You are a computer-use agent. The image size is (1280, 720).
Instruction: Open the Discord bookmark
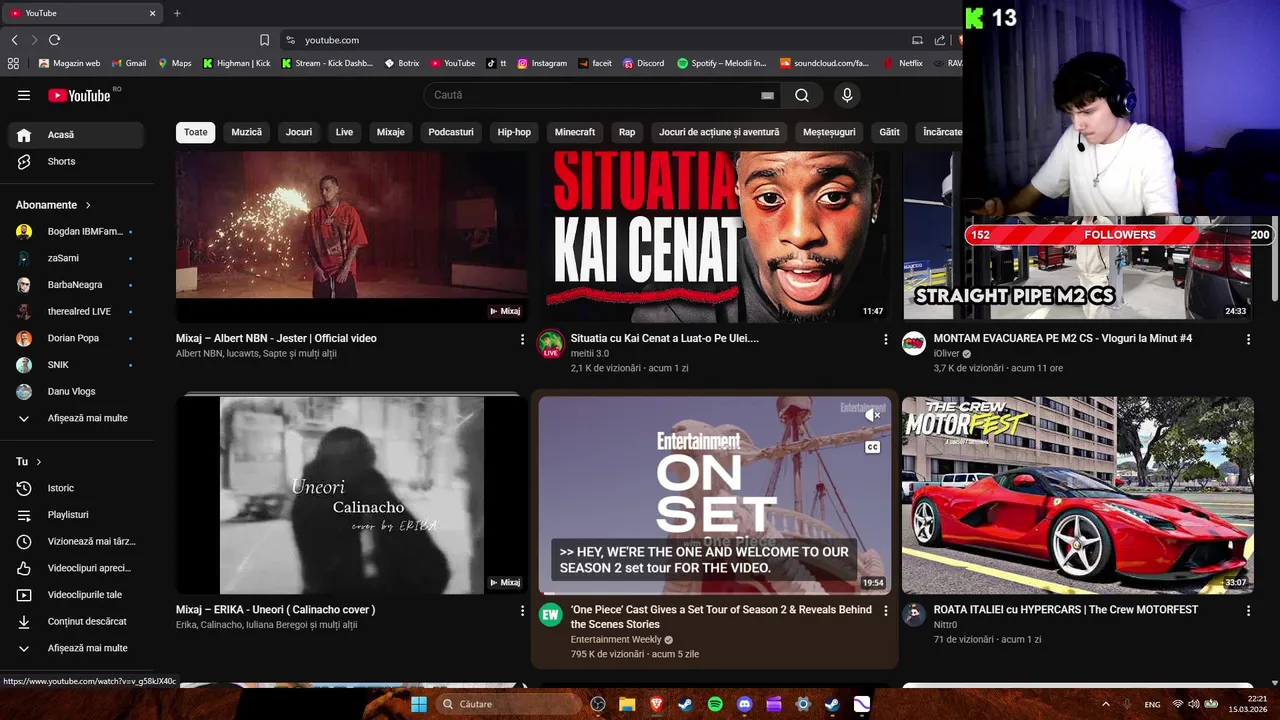(x=643, y=63)
